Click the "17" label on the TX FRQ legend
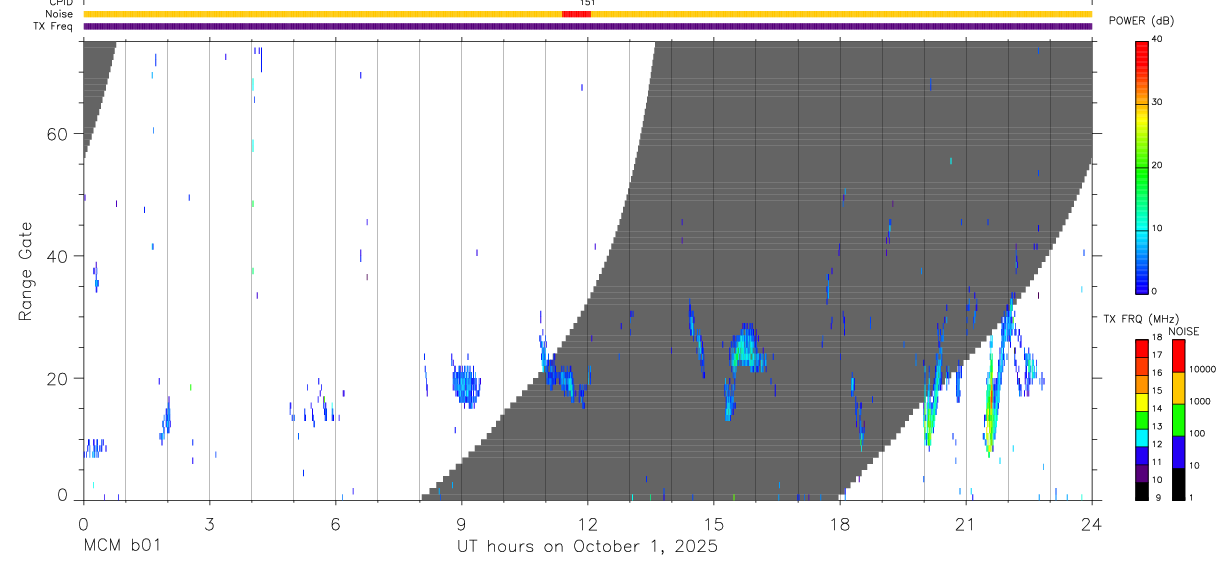Viewport: 1228px width, 567px height. tap(1158, 355)
